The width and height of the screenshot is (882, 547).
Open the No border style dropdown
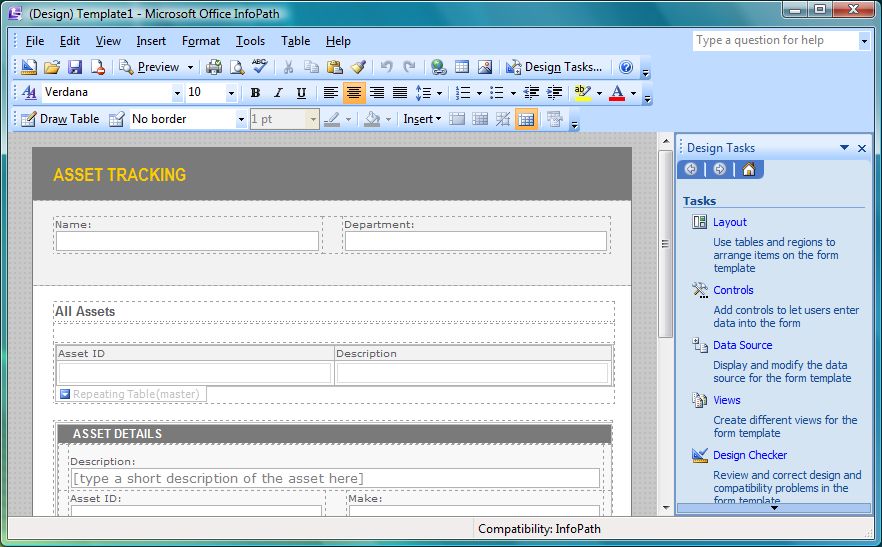click(x=241, y=119)
